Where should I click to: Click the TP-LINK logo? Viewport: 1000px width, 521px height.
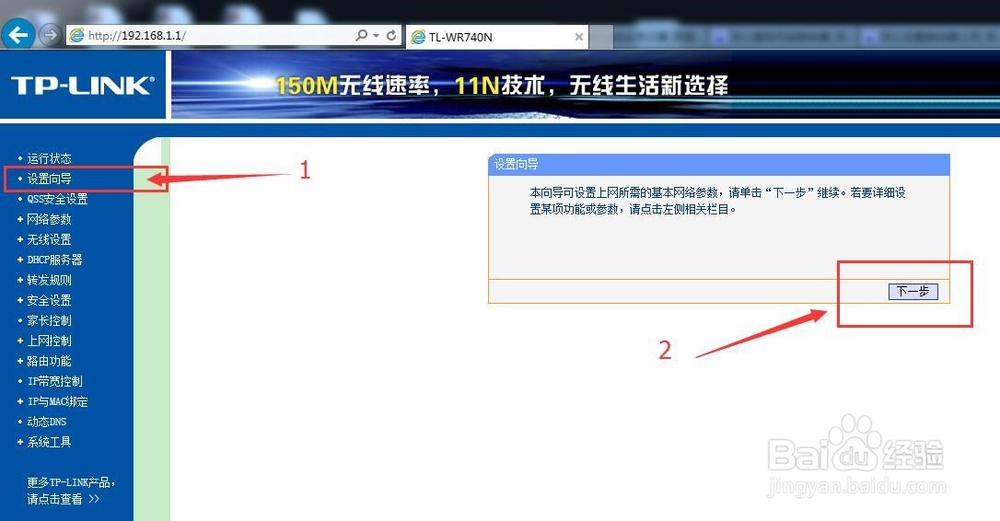tap(83, 85)
